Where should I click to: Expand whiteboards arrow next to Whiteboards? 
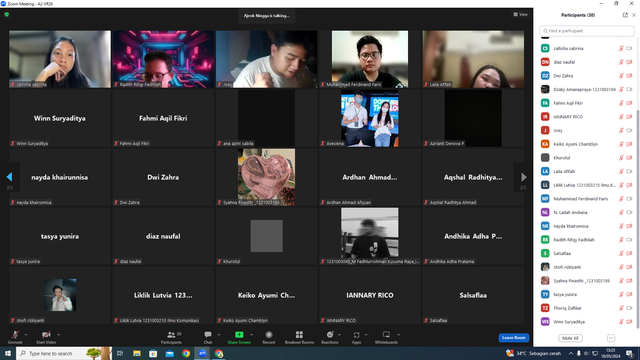398,335
